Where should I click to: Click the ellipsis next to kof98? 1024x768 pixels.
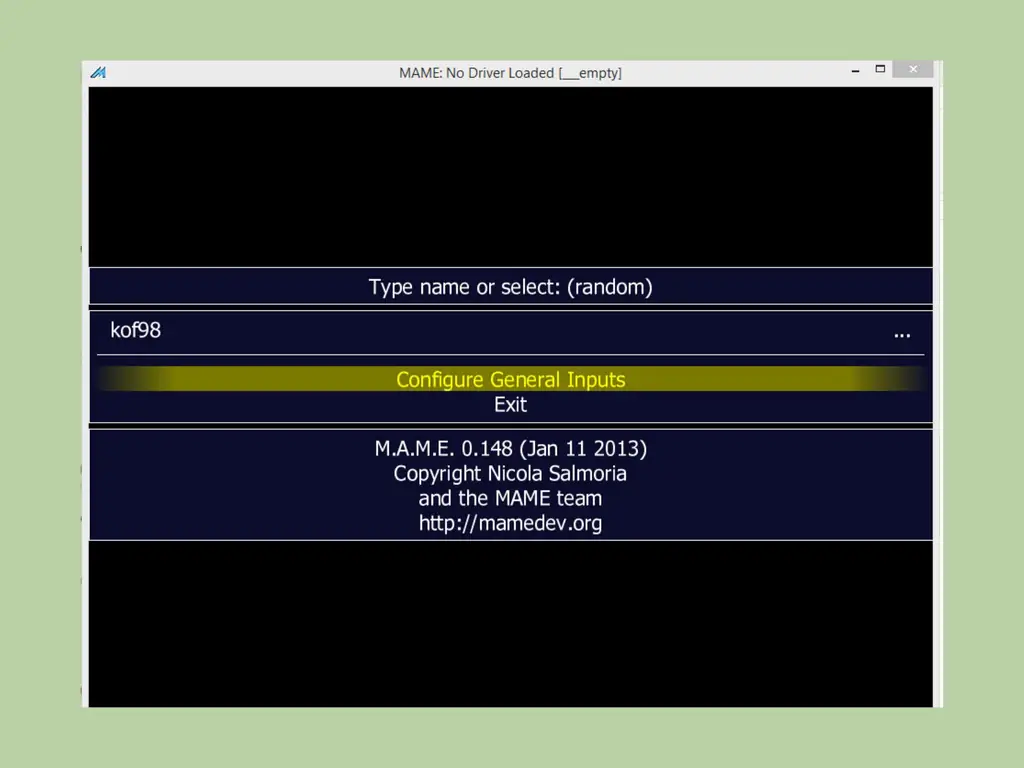[902, 335]
